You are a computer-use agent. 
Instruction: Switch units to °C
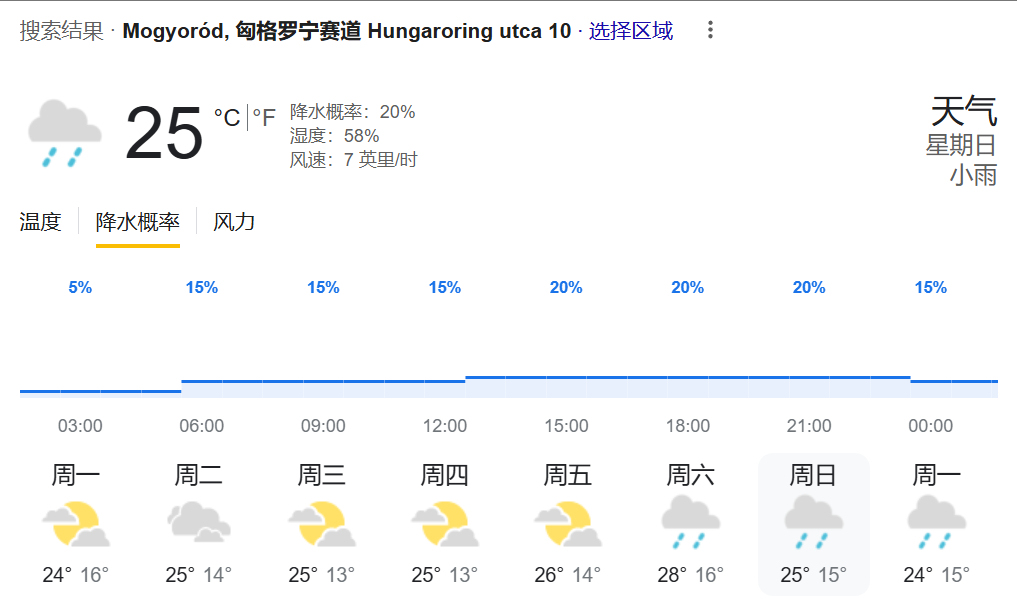pyautogui.click(x=227, y=117)
